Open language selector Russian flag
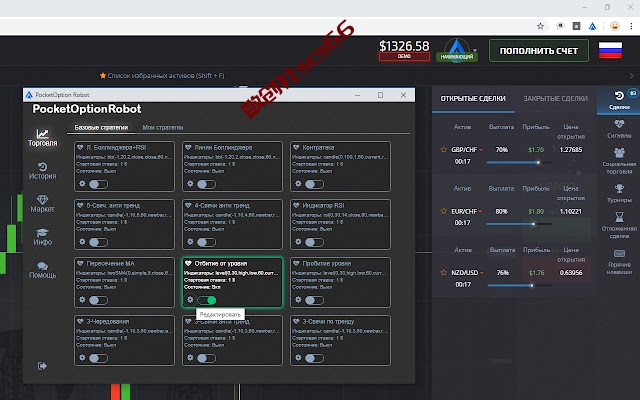 (610, 50)
